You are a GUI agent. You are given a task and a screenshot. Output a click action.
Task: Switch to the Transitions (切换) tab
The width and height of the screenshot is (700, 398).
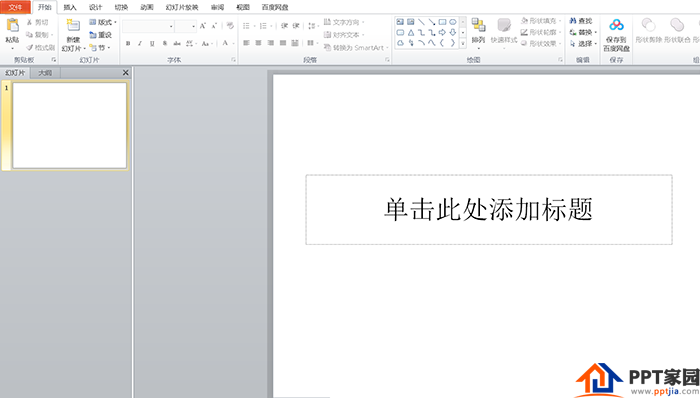coord(121,7)
